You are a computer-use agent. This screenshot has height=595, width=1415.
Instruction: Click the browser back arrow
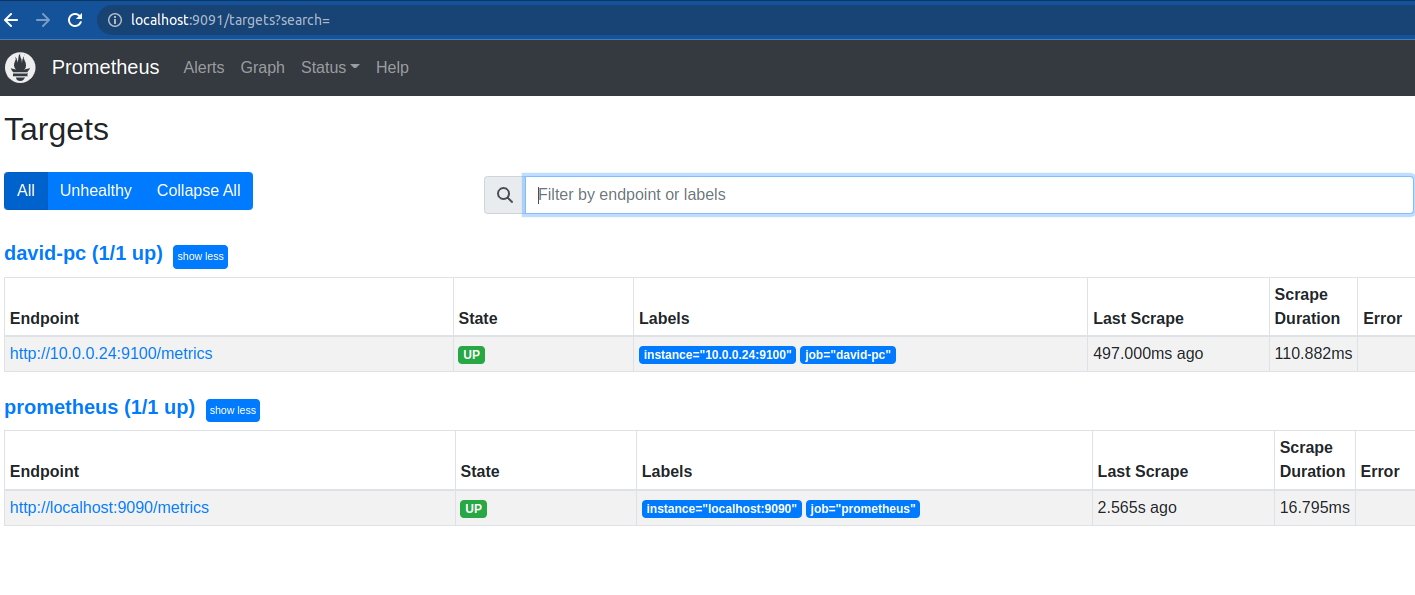click(12, 20)
